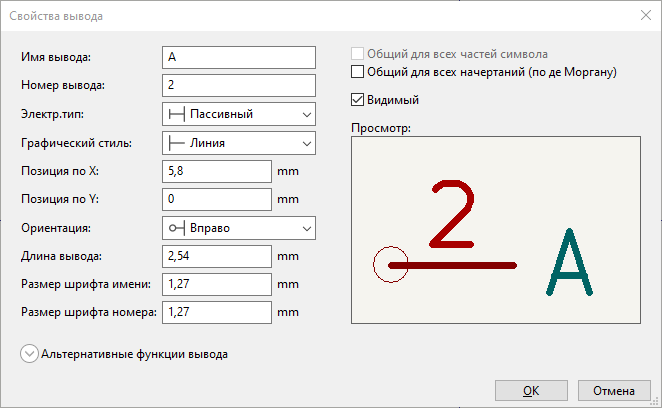
Task: Click the pin origin circle in preview
Action: [390, 265]
